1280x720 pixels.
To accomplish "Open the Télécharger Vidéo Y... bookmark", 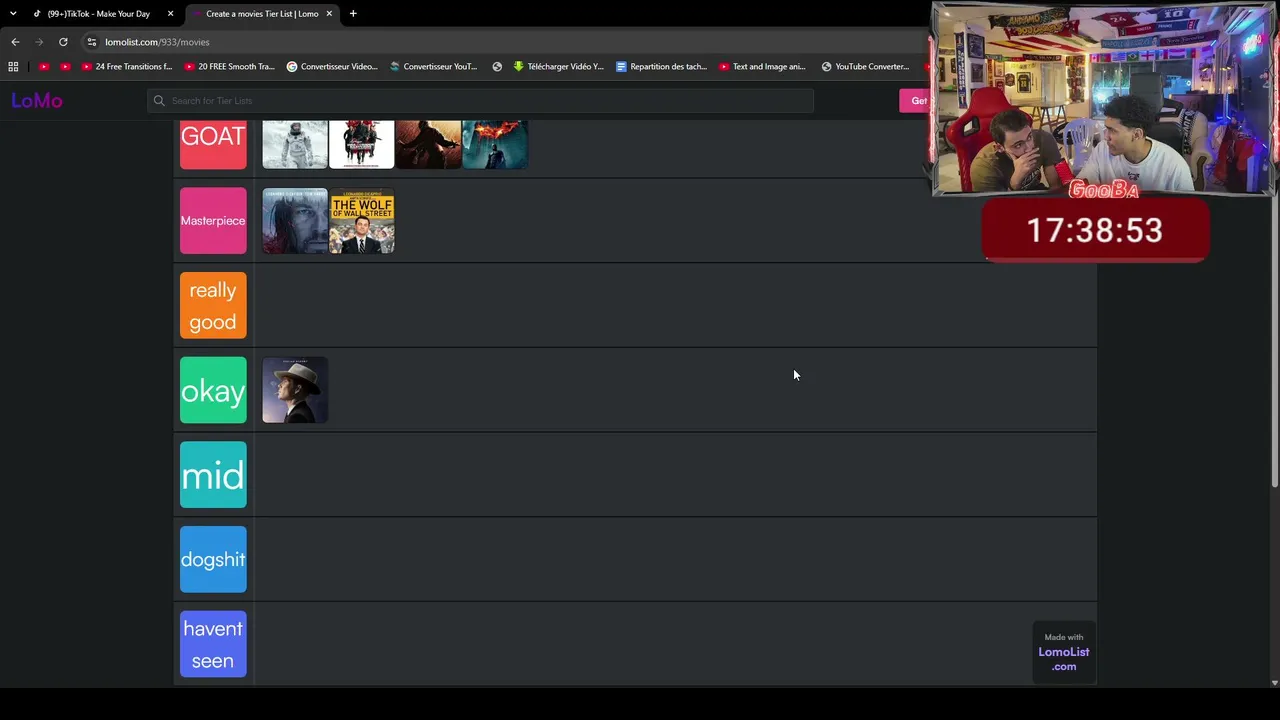I will [x=558, y=67].
